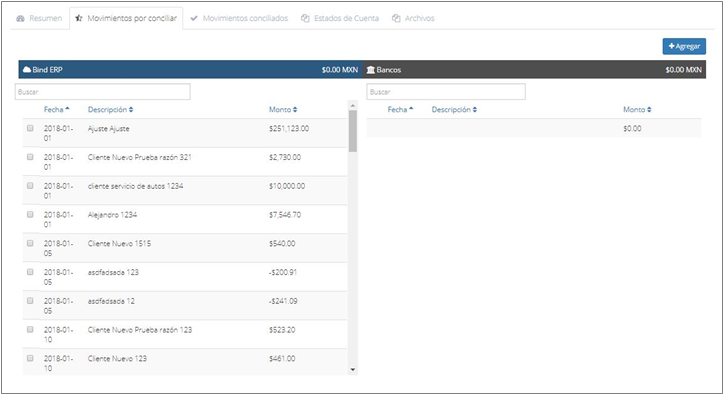The width and height of the screenshot is (724, 394).
Task: Click the Agregar button
Action: (684, 46)
